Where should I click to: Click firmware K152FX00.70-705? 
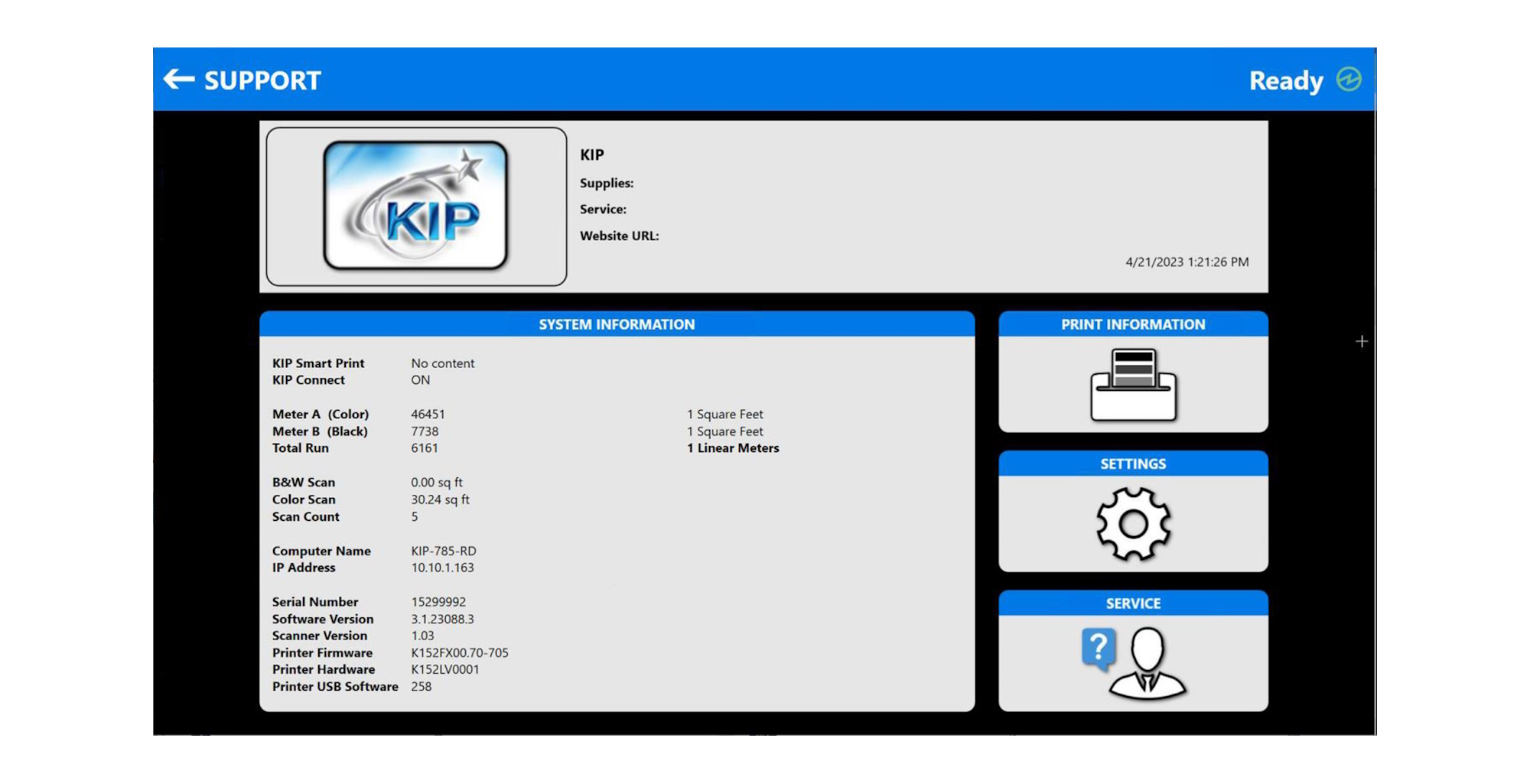(x=460, y=653)
